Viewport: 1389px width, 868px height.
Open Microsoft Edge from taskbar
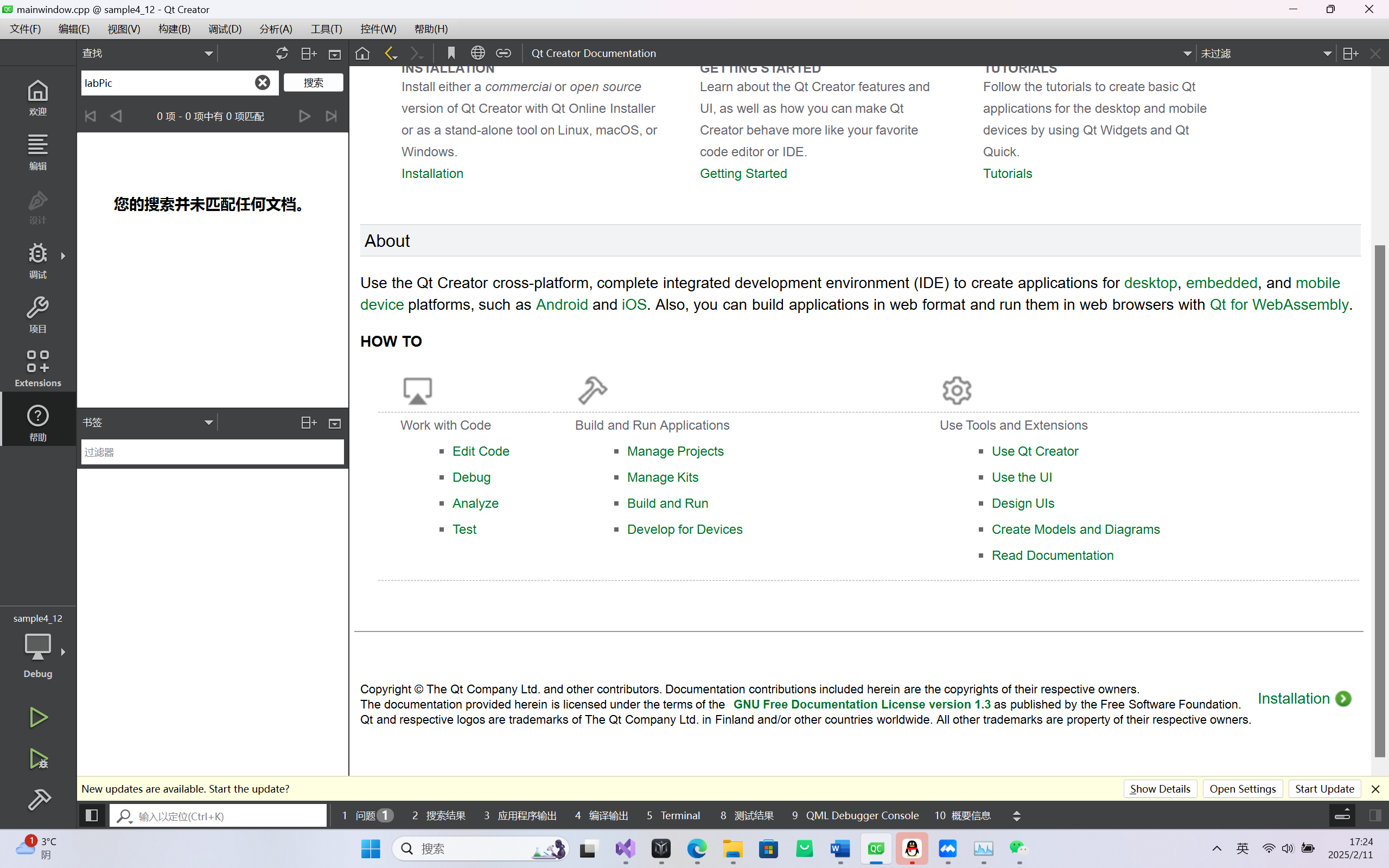click(697, 848)
